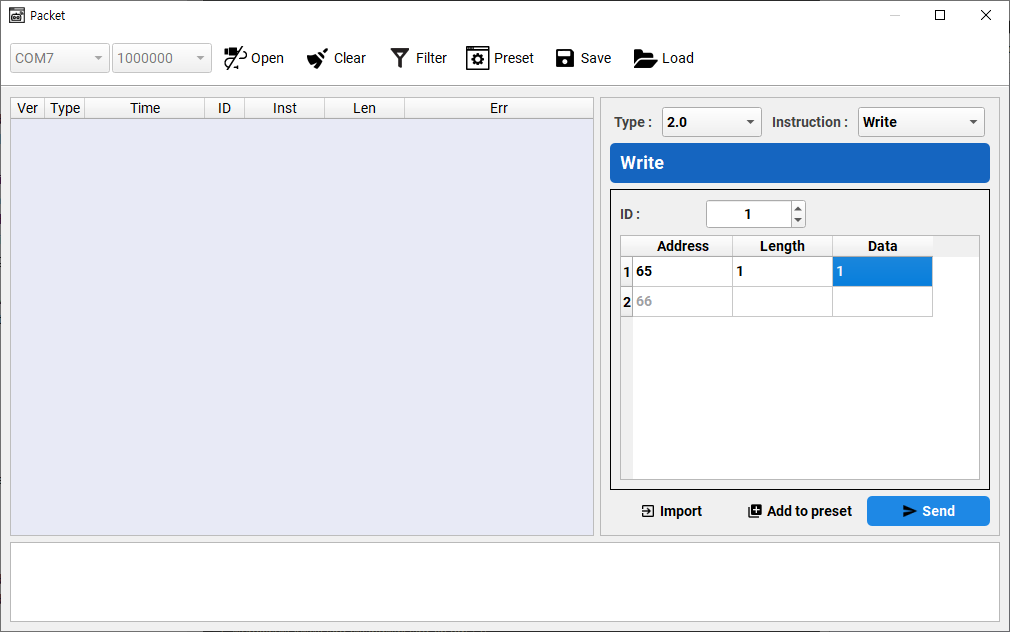
Task: Increase the ID value with up arrow
Action: point(798,209)
